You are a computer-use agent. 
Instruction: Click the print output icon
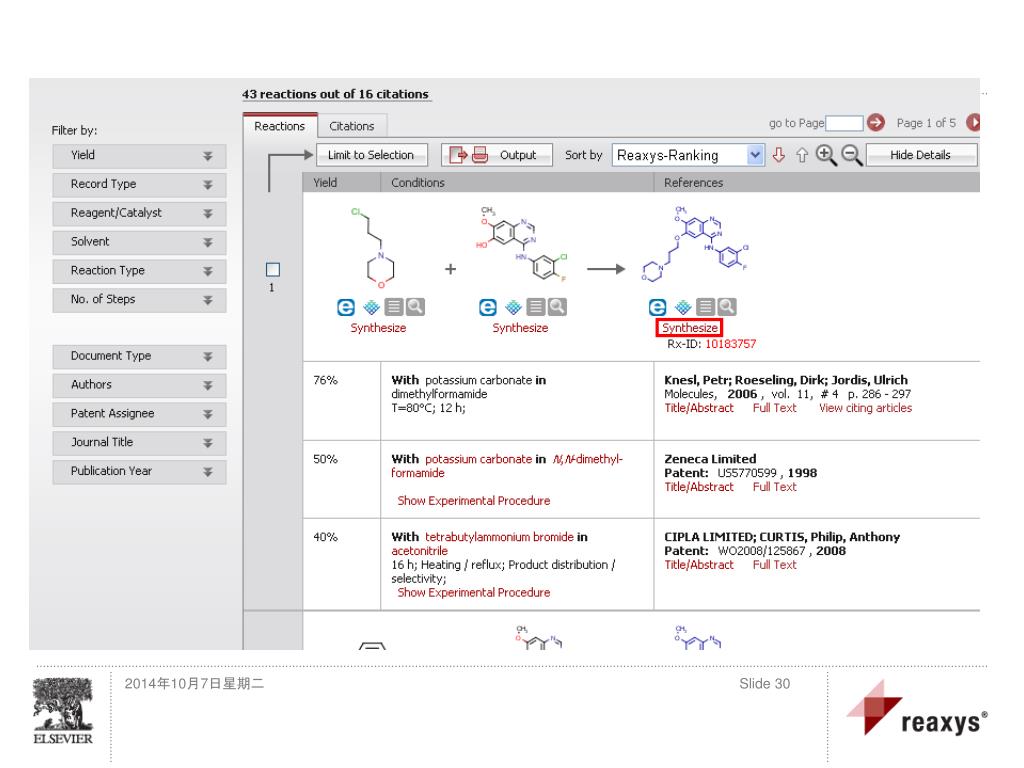pos(480,155)
